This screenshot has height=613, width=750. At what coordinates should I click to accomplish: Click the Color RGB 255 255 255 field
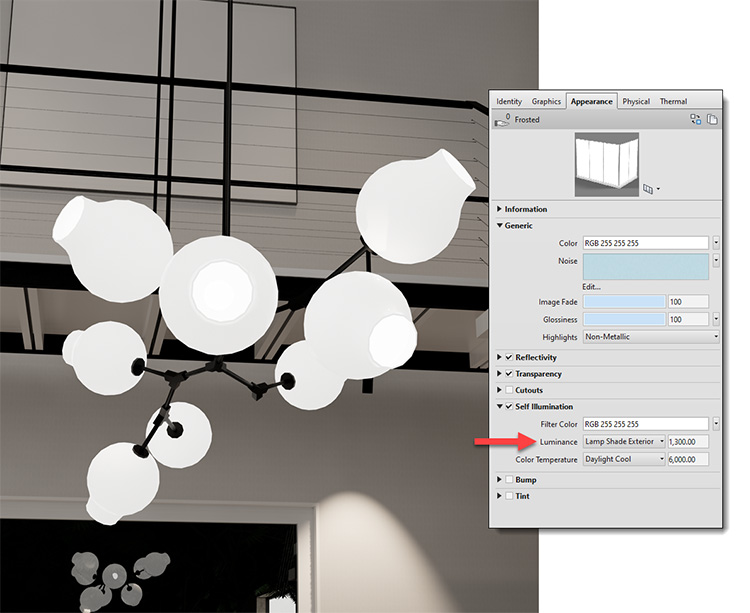[645, 243]
